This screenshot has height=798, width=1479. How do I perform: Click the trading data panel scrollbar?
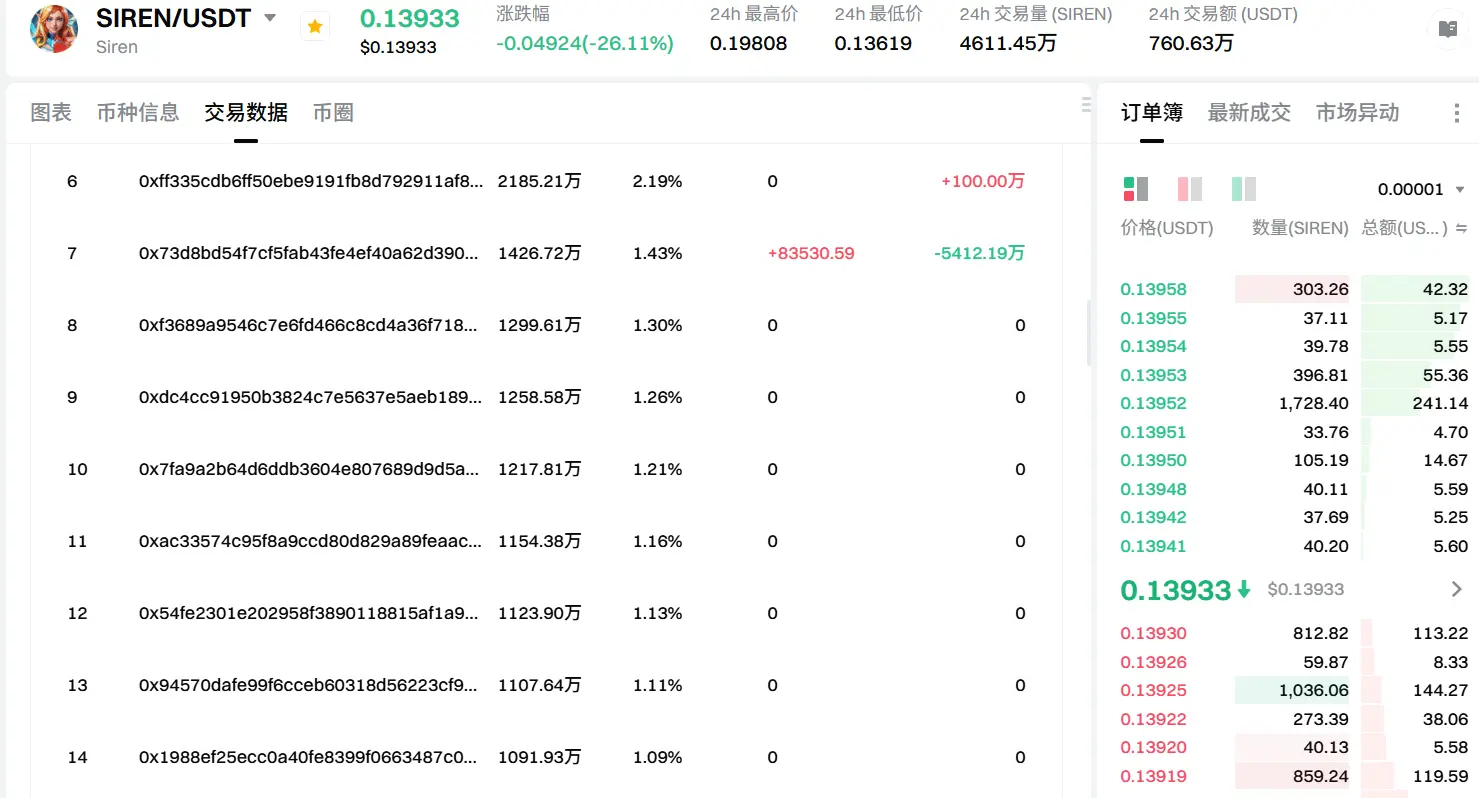[x=1089, y=333]
